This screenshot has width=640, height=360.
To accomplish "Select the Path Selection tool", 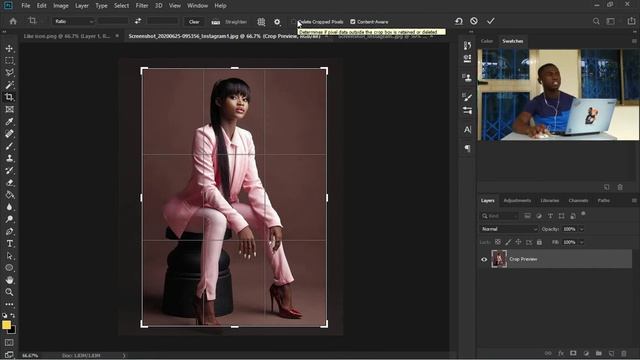I will pyautogui.click(x=9, y=256).
